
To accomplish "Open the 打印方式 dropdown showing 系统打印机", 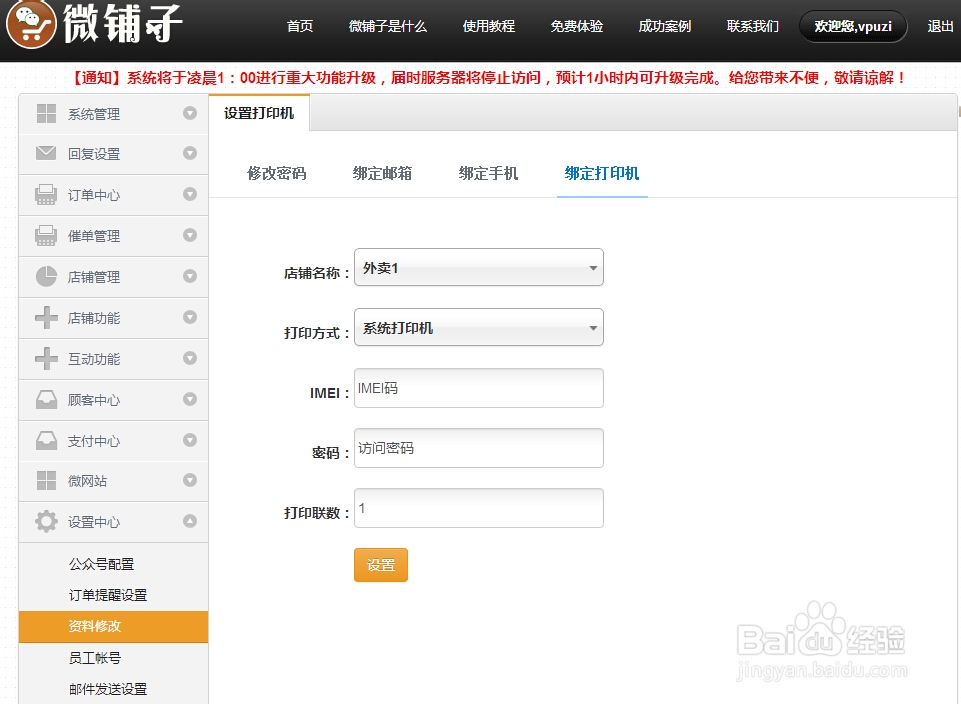I will 478,327.
